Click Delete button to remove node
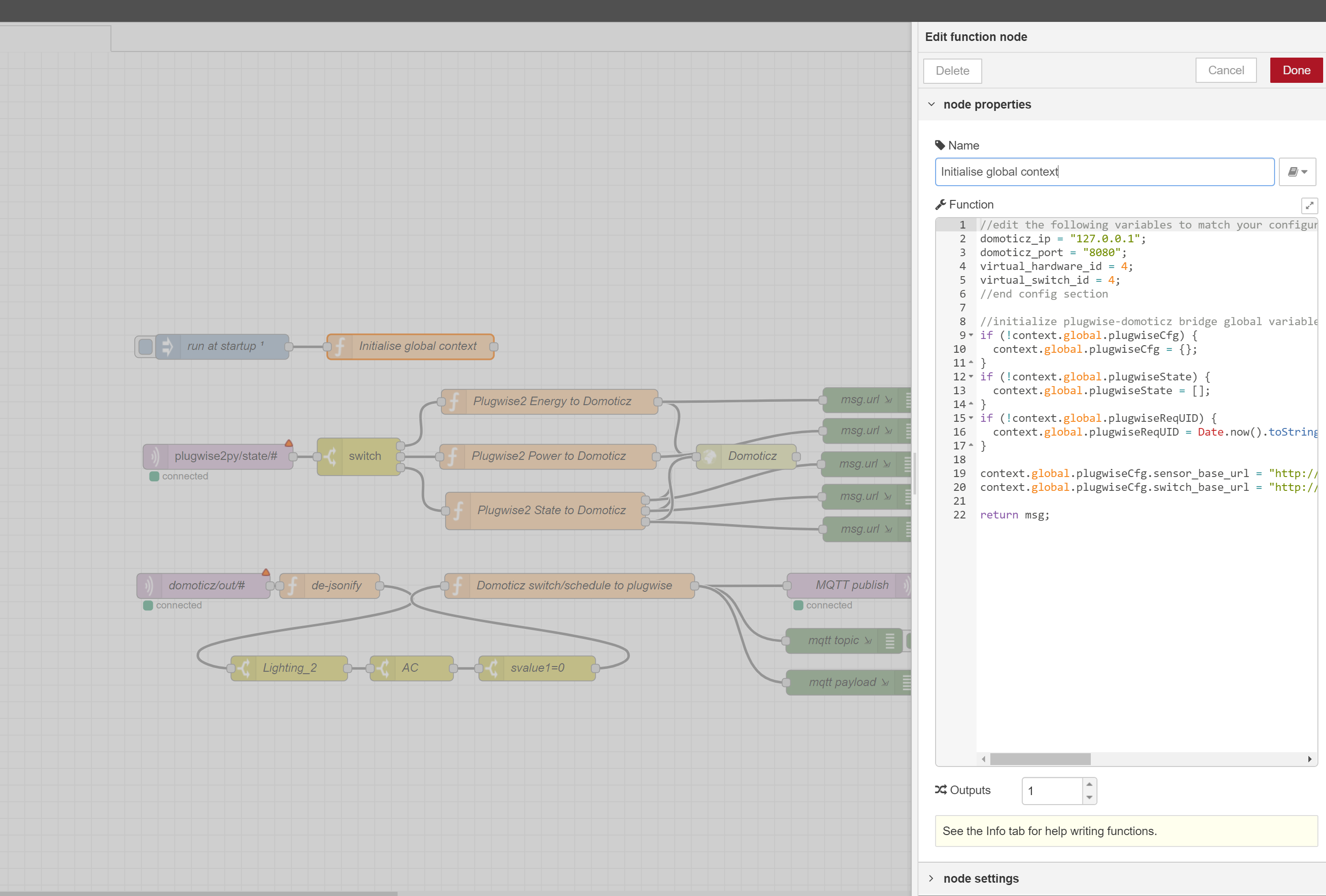The height and width of the screenshot is (896, 1326). tap(951, 70)
